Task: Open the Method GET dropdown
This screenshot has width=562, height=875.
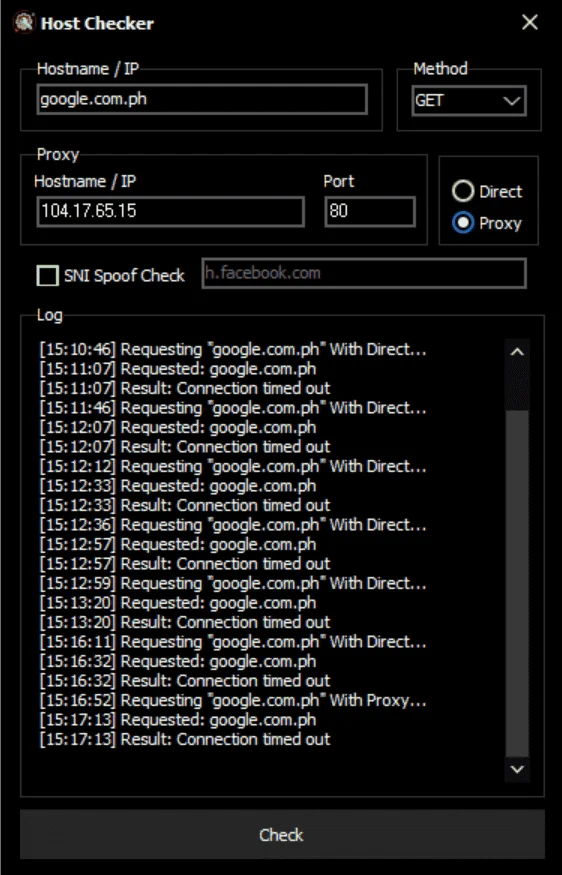Action: click(469, 101)
